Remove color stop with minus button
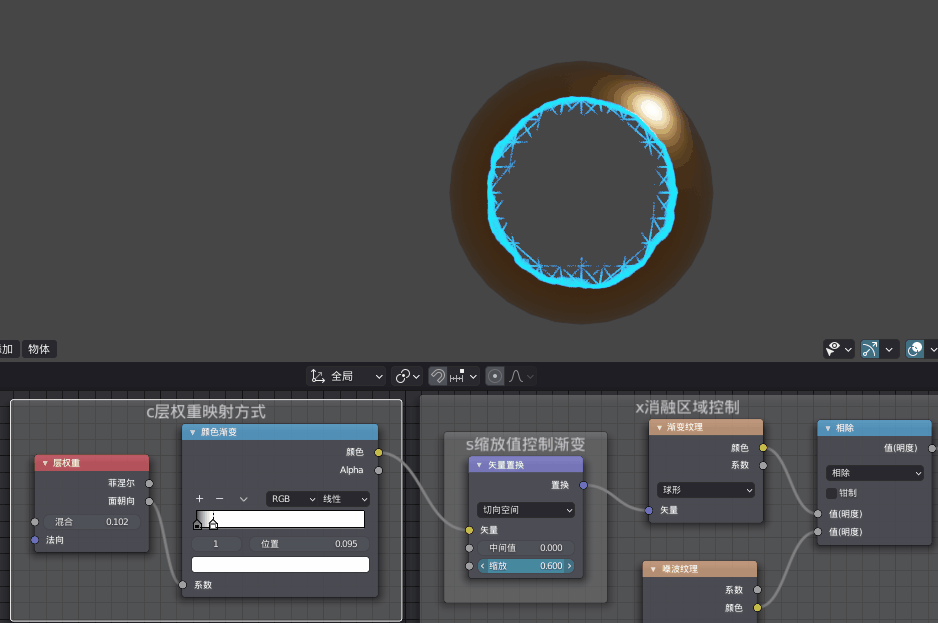The image size is (938, 623). tap(220, 499)
